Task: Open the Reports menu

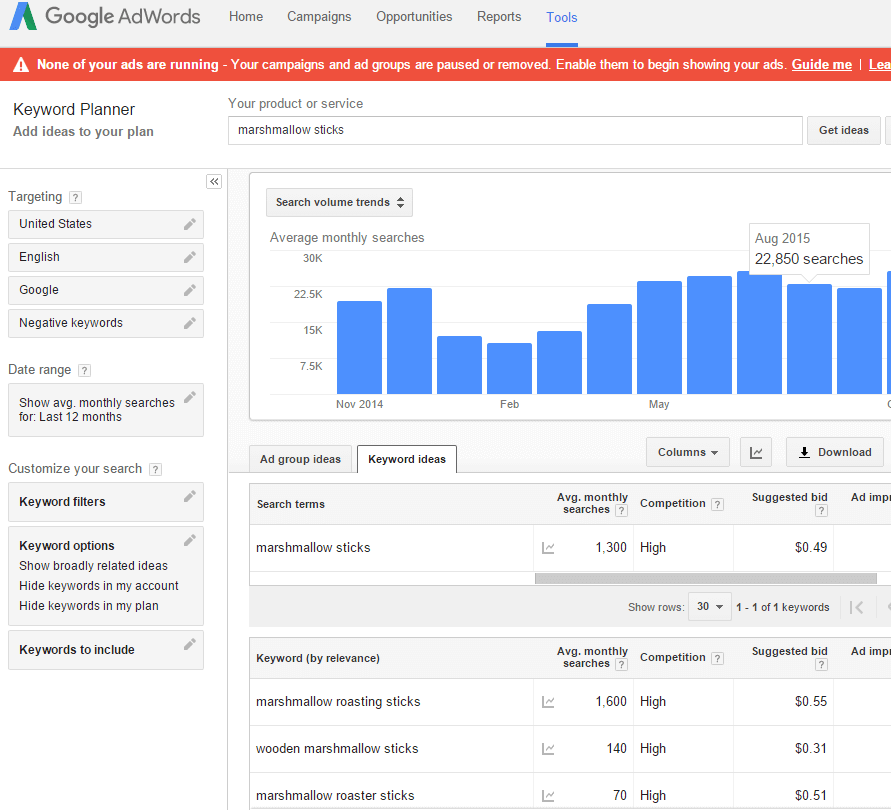Action: coord(499,17)
